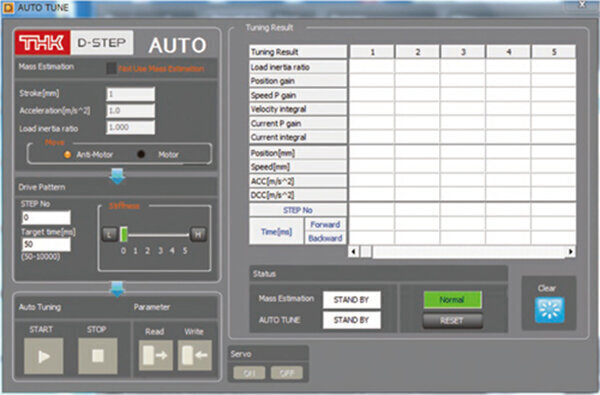Focus the Target time[ms] input field

[x=46, y=244]
